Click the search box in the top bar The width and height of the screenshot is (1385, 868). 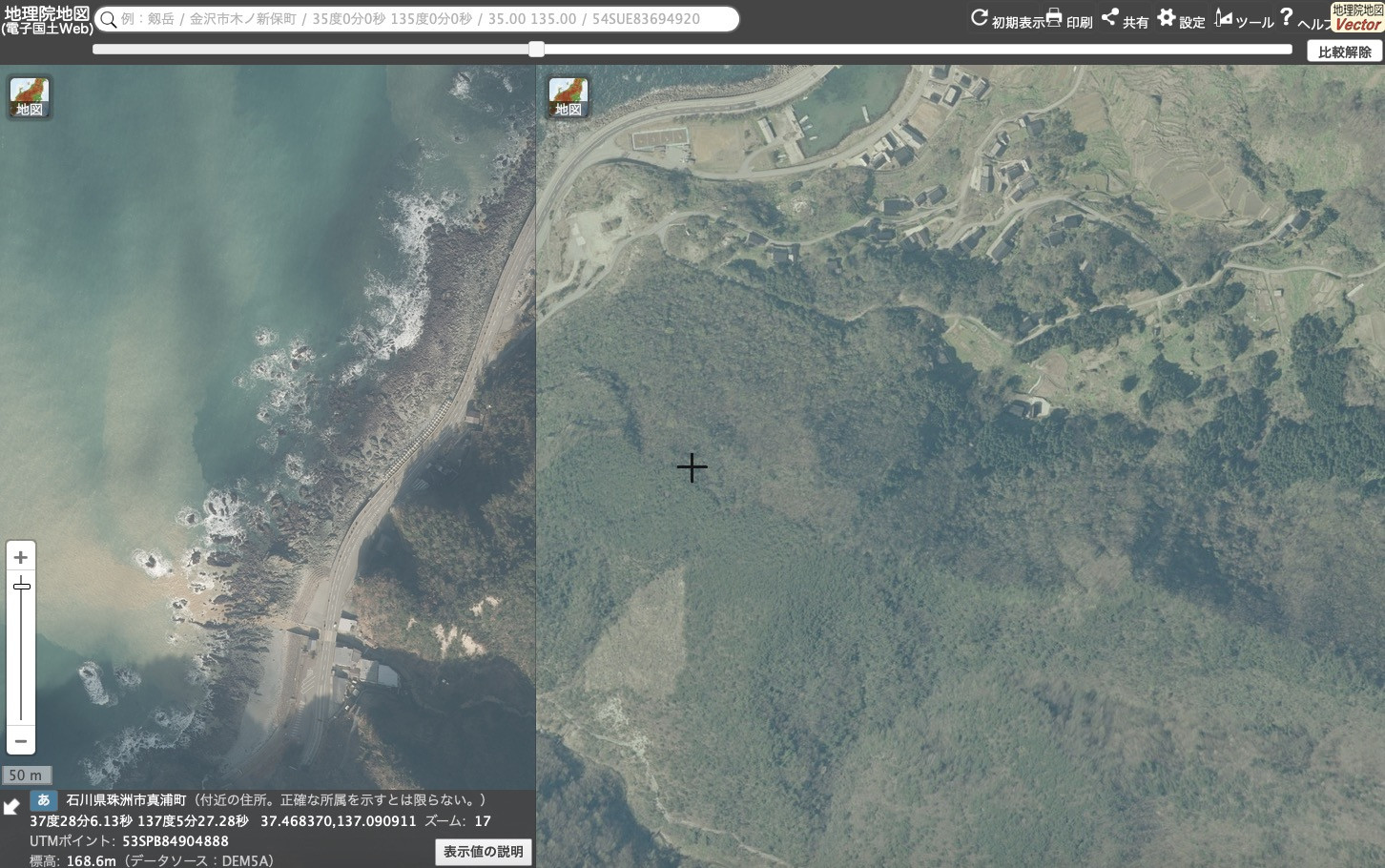(417, 19)
